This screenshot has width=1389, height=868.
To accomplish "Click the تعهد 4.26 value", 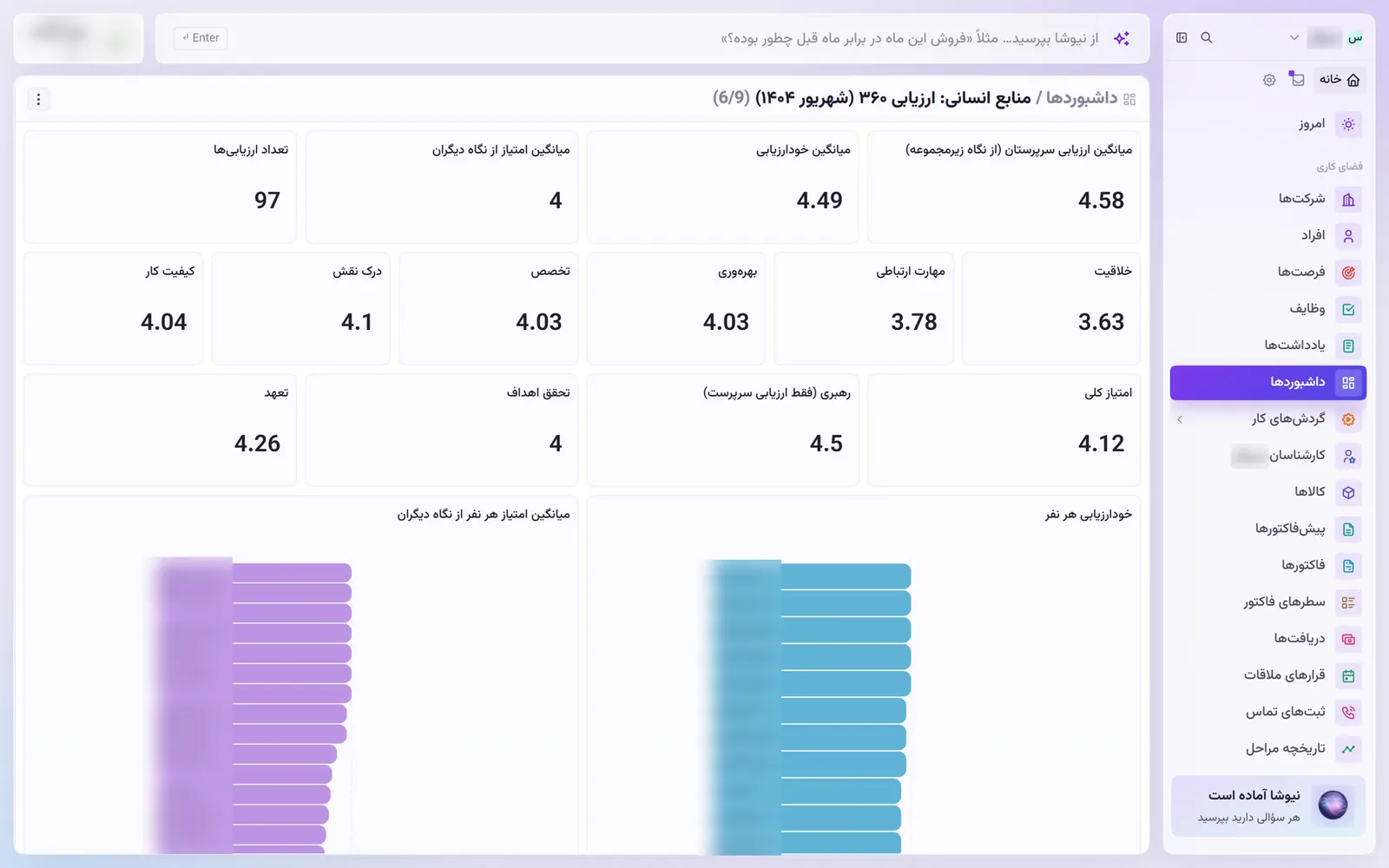I will pyautogui.click(x=257, y=444).
